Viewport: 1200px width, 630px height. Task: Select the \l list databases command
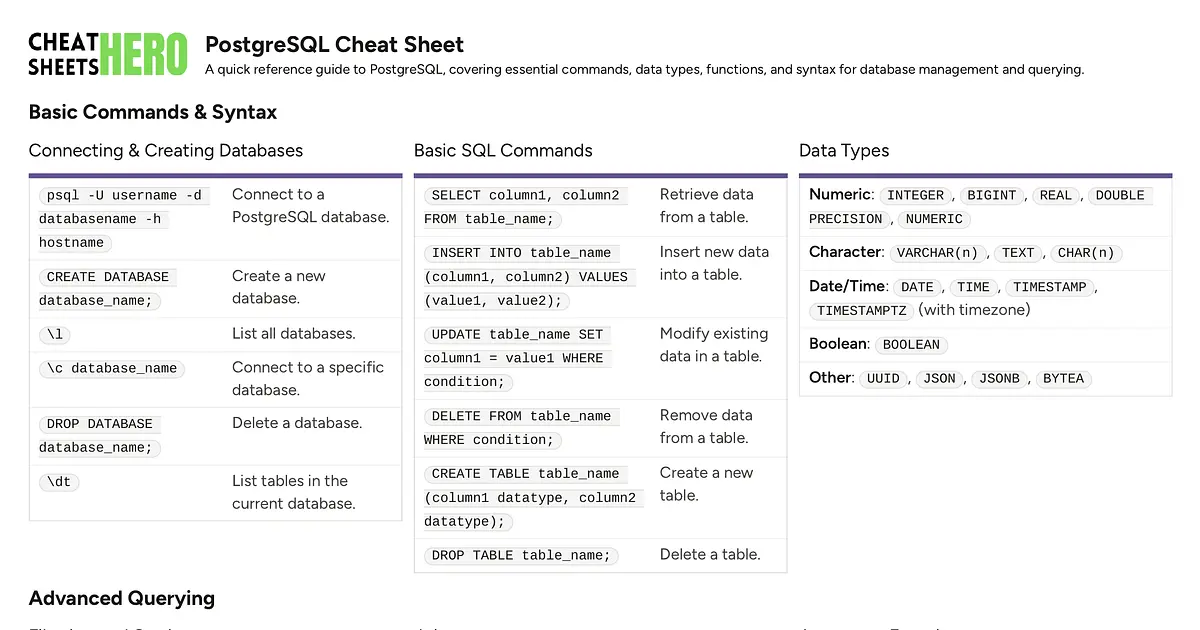[55, 335]
